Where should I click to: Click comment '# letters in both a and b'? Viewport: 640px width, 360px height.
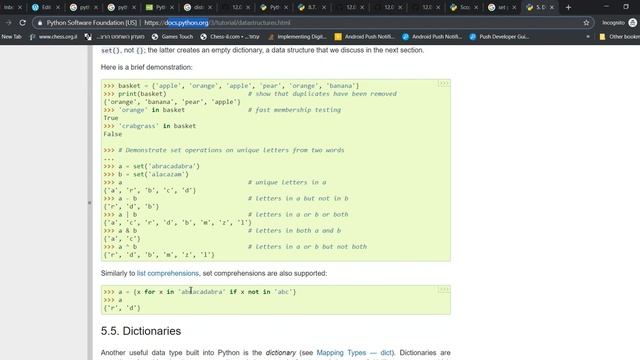(x=294, y=231)
